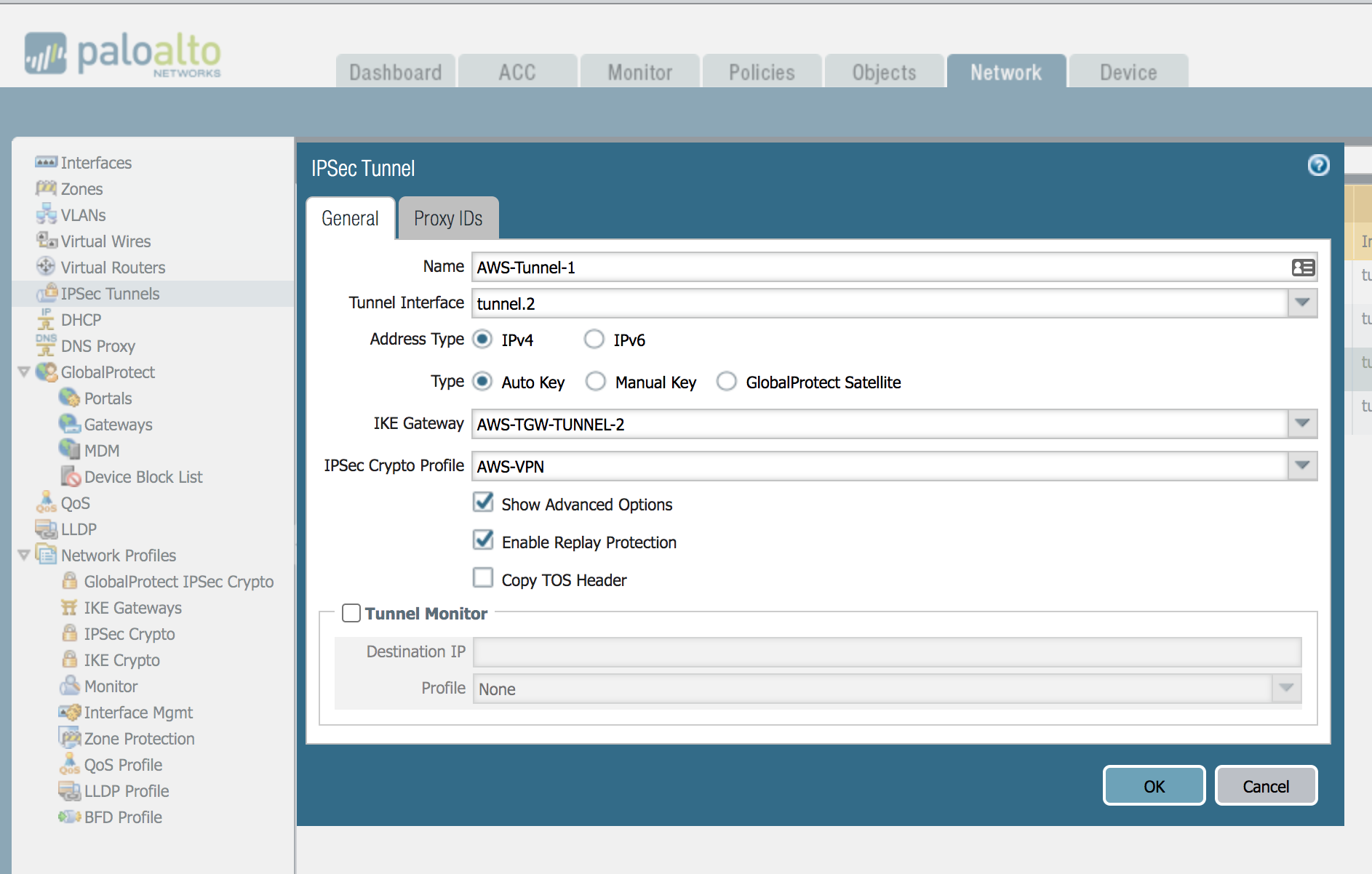Choose the Manual Key type option

tap(596, 382)
